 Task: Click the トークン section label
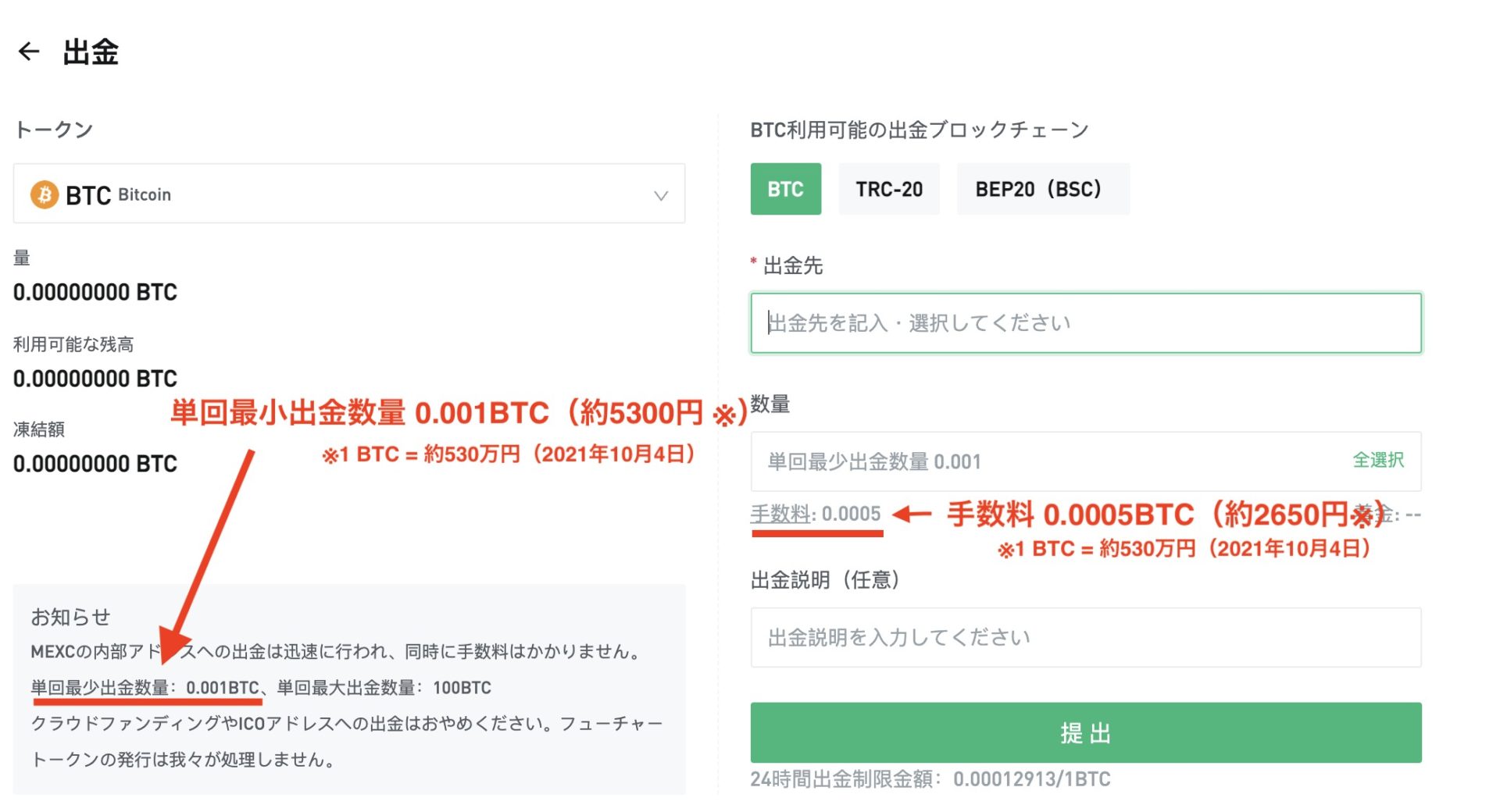tap(54, 130)
